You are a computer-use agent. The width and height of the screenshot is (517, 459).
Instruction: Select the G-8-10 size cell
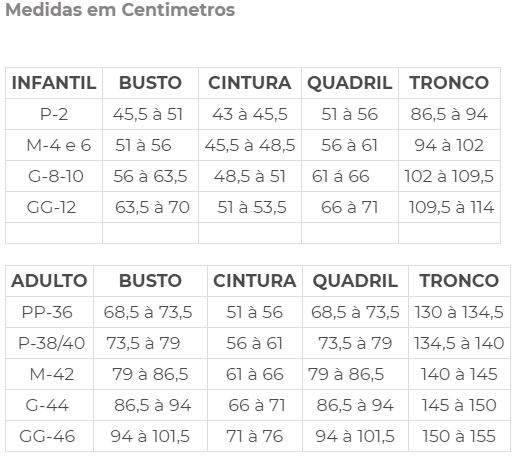coord(56,176)
